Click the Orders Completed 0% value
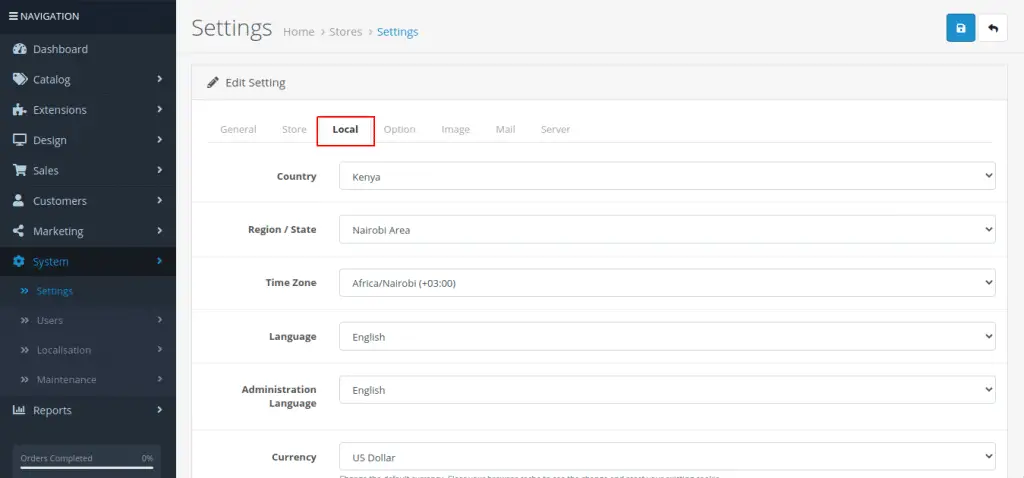This screenshot has height=478, width=1024. (x=147, y=458)
